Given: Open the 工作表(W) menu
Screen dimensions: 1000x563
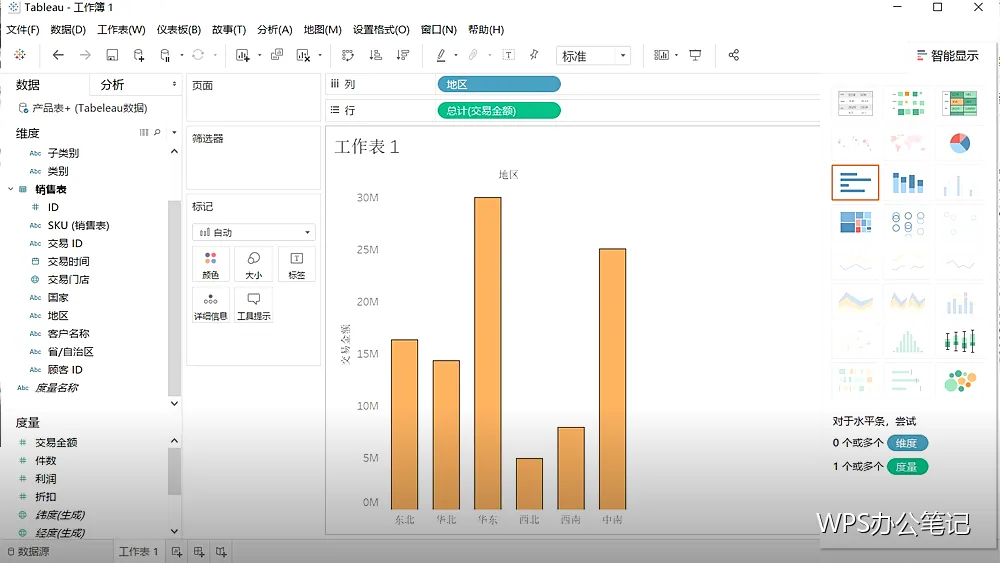Looking at the screenshot, I should pyautogui.click(x=121, y=29).
